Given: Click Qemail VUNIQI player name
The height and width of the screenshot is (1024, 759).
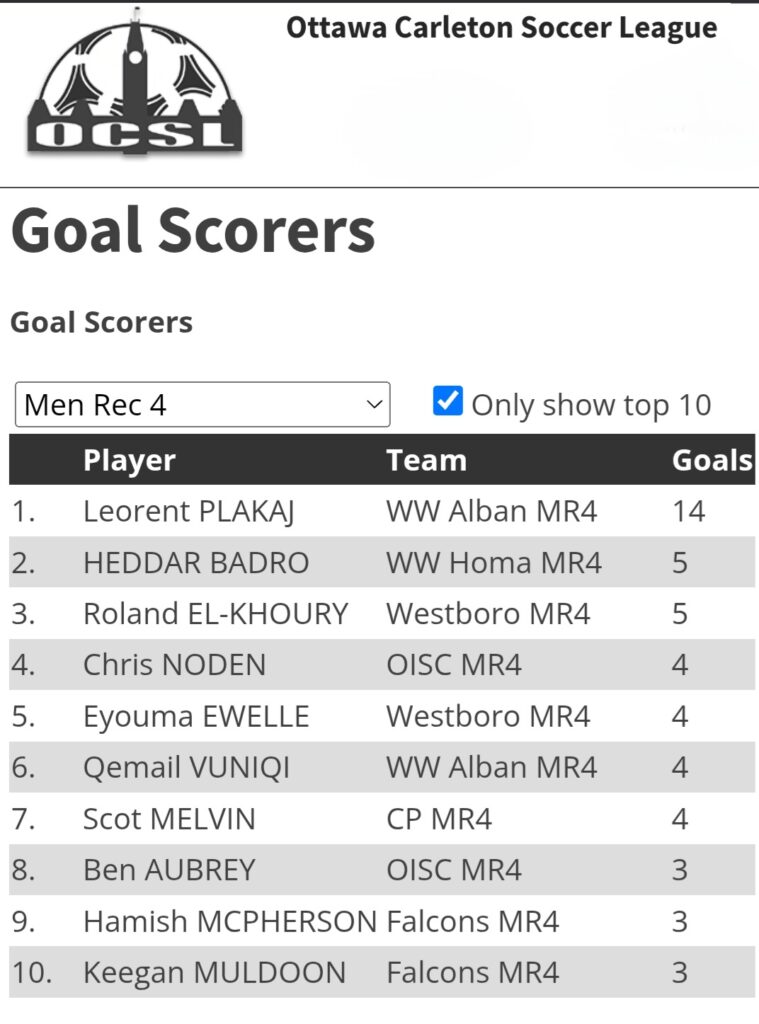Looking at the screenshot, I should (x=186, y=767).
